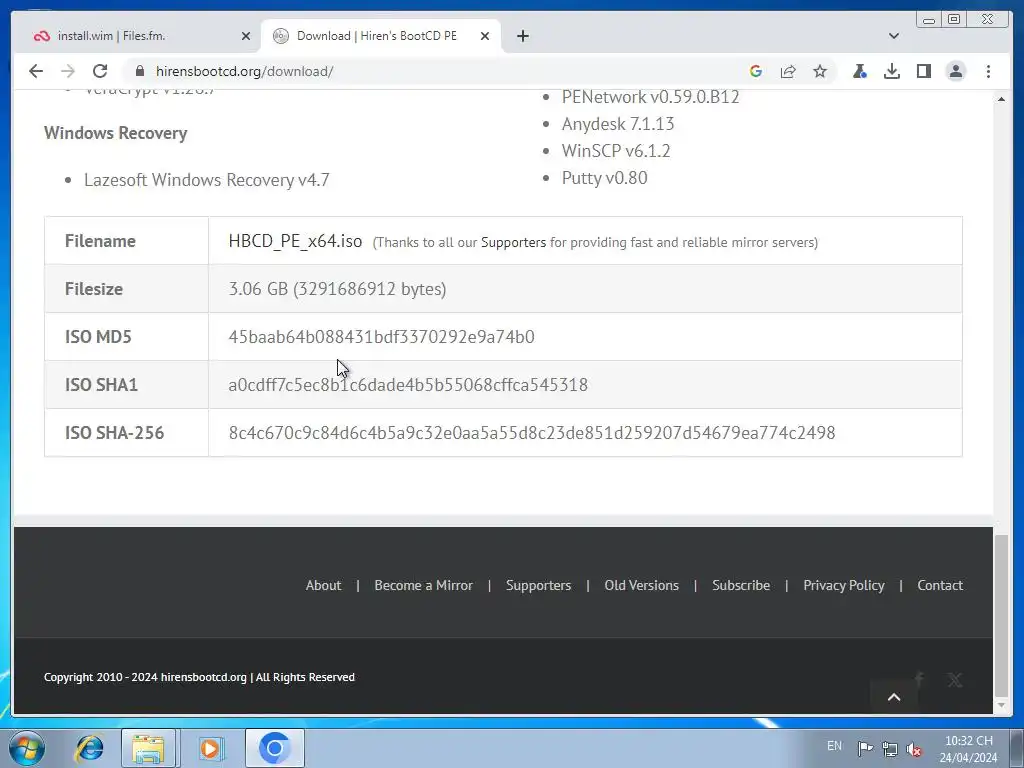Click the X (Twitter) icon in the footer
Image resolution: width=1024 pixels, height=768 pixels.
tap(955, 680)
